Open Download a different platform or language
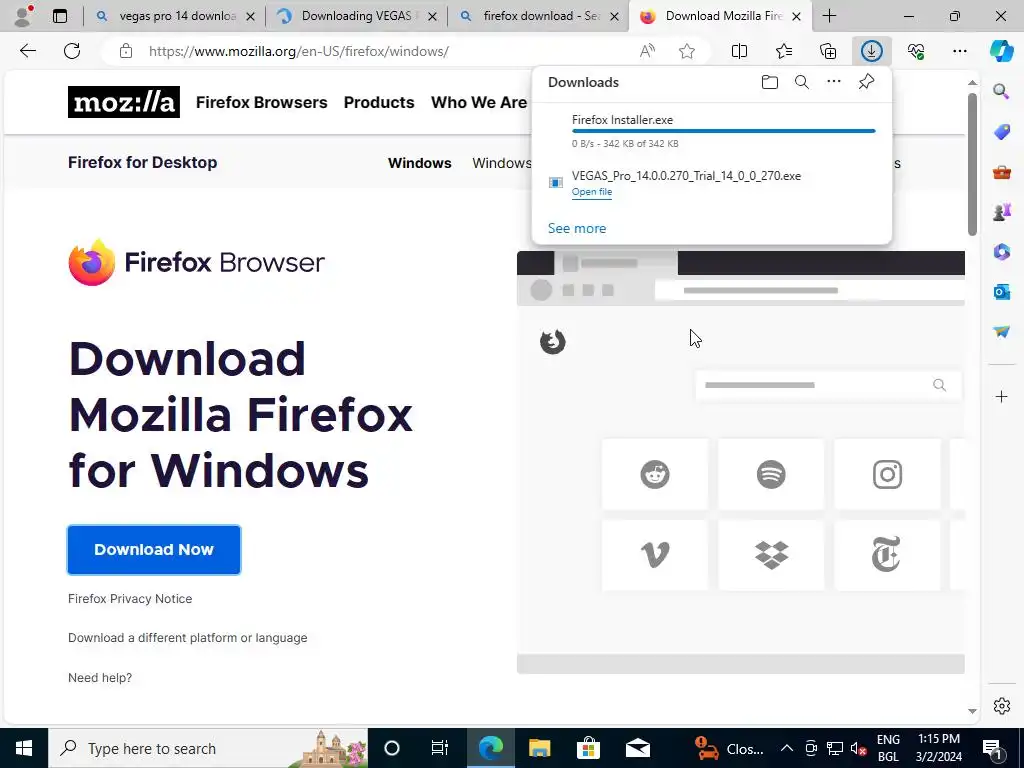This screenshot has width=1024, height=768. (187, 638)
